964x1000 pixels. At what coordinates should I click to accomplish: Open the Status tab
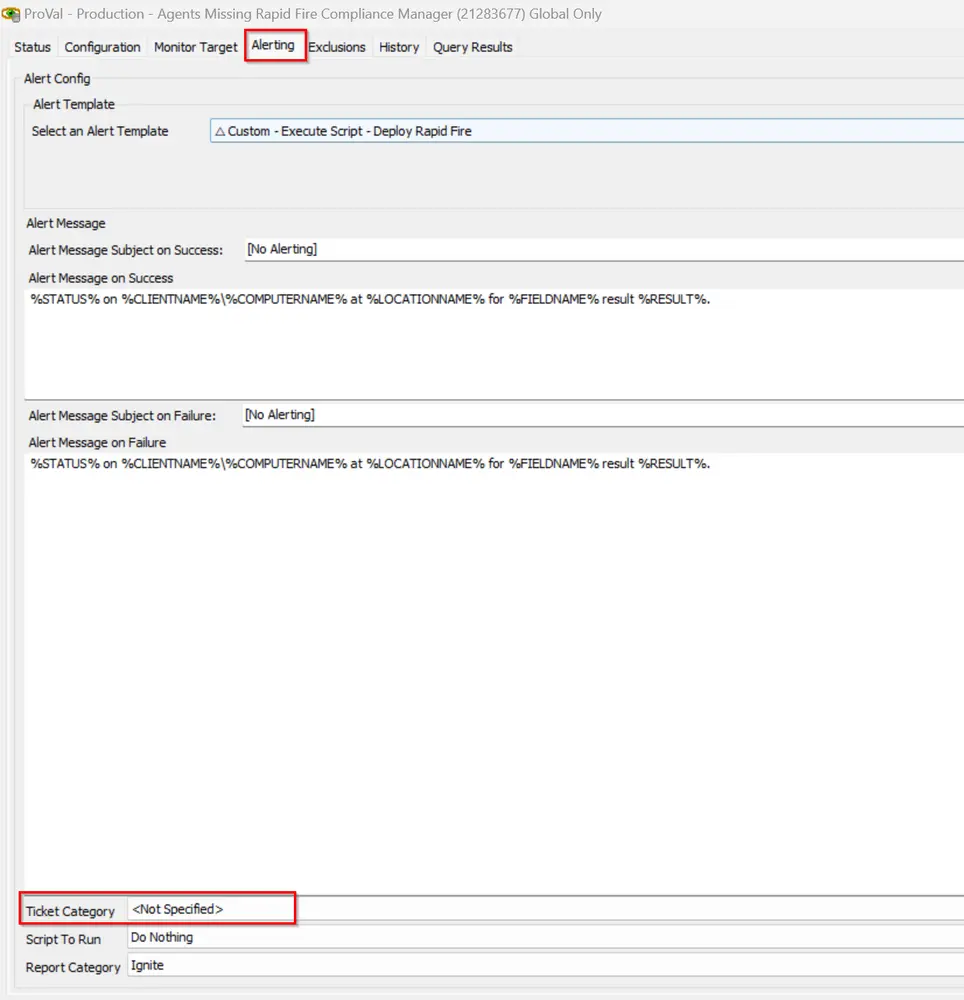pos(33,47)
